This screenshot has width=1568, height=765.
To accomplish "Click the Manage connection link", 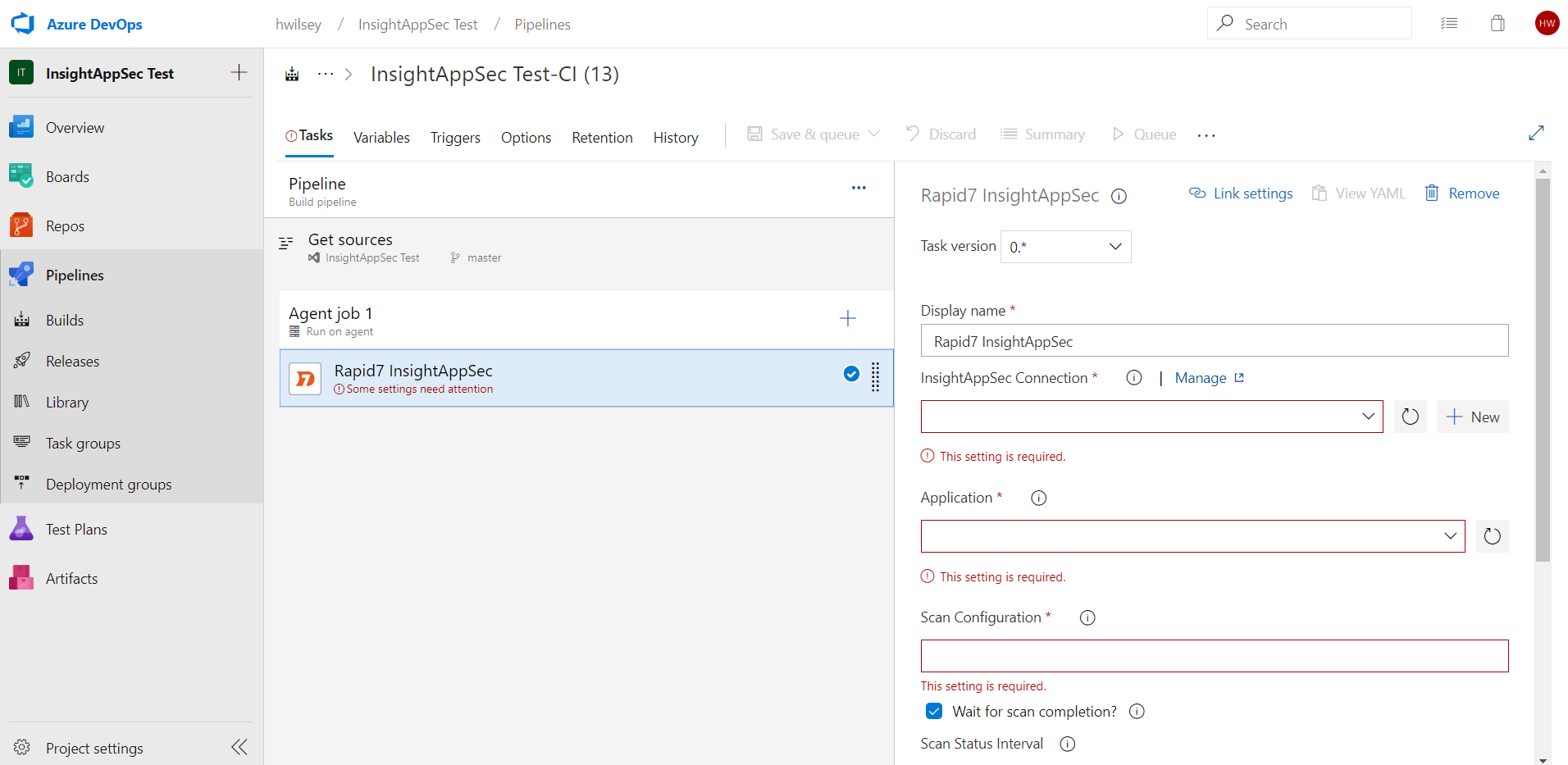I will click(x=1201, y=378).
